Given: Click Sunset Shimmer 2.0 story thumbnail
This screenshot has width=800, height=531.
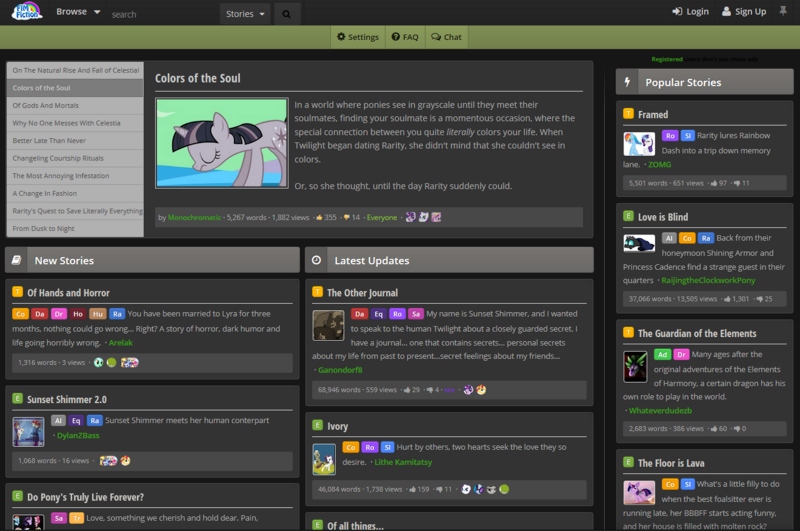Looking at the screenshot, I should [x=29, y=432].
